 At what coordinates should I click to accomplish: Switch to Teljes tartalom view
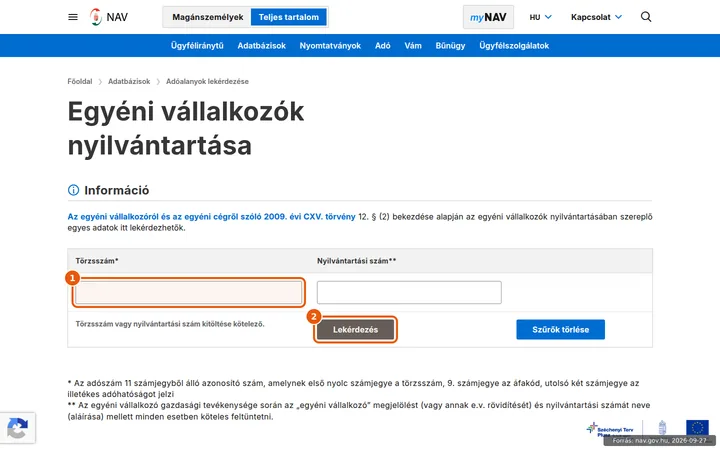[x=288, y=17]
